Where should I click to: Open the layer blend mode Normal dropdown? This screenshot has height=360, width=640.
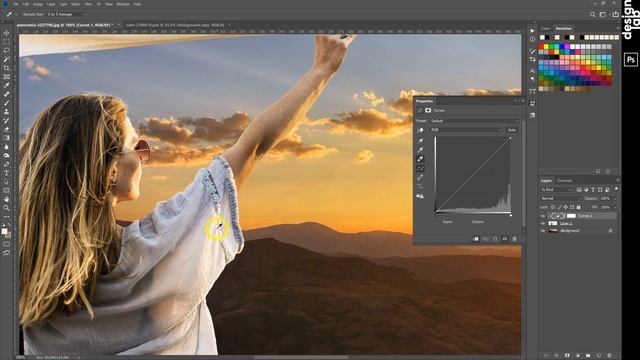[561, 198]
